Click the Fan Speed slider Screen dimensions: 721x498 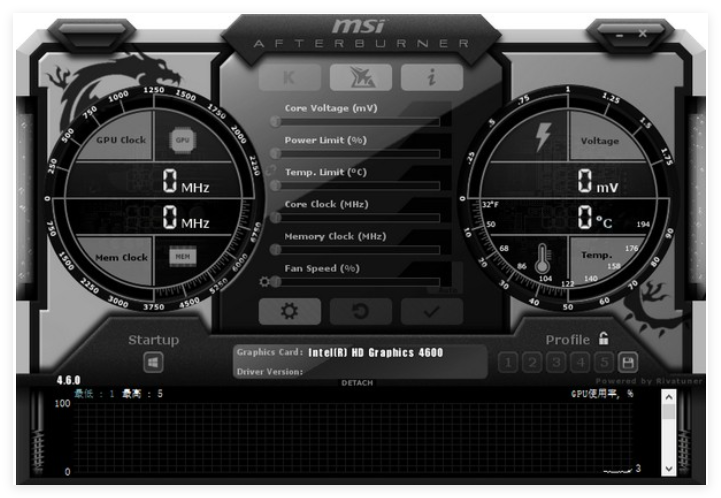pyautogui.click(x=355, y=282)
